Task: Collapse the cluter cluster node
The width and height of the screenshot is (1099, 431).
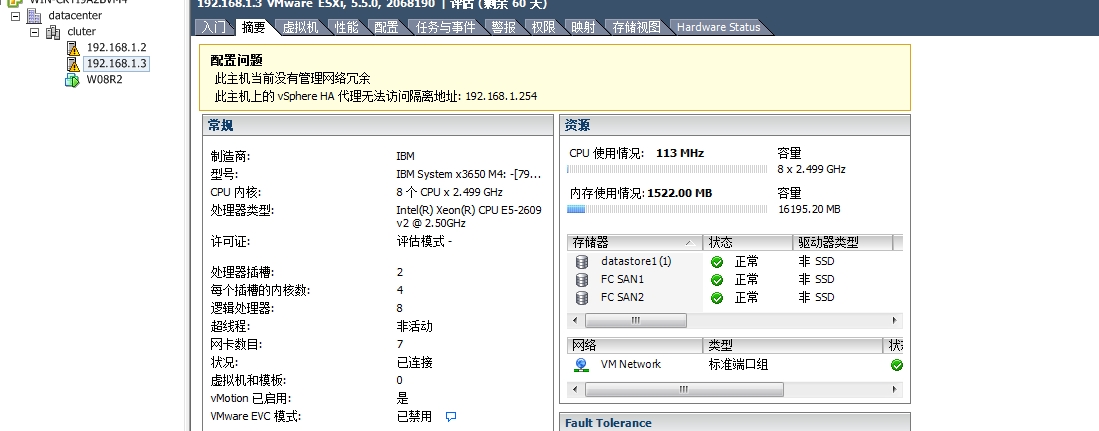Action: coord(34,32)
